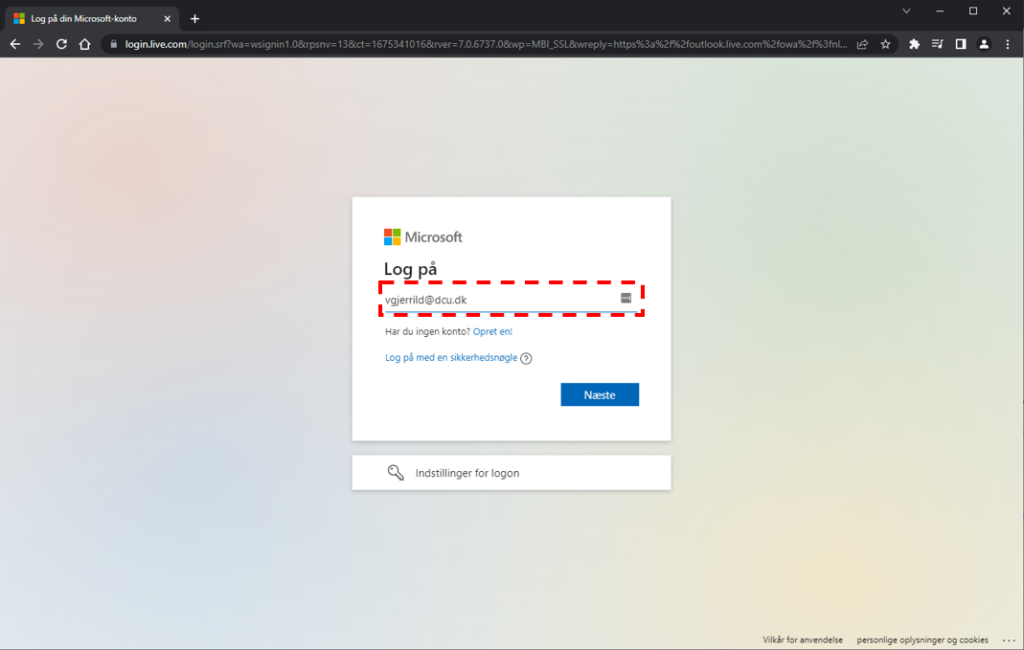Click the password manager icon in email field

point(626,298)
